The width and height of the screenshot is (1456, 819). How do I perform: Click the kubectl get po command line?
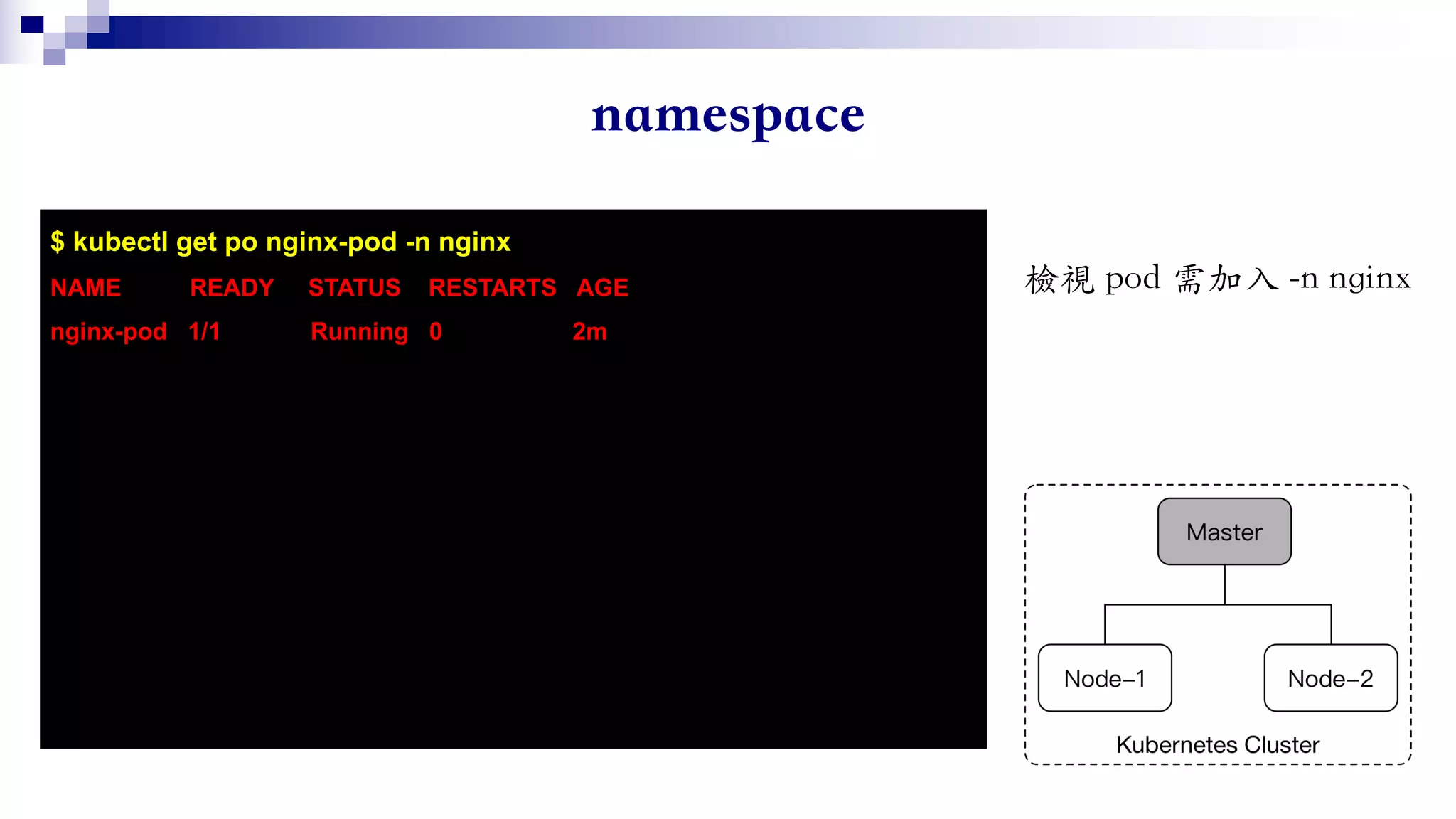point(280,242)
